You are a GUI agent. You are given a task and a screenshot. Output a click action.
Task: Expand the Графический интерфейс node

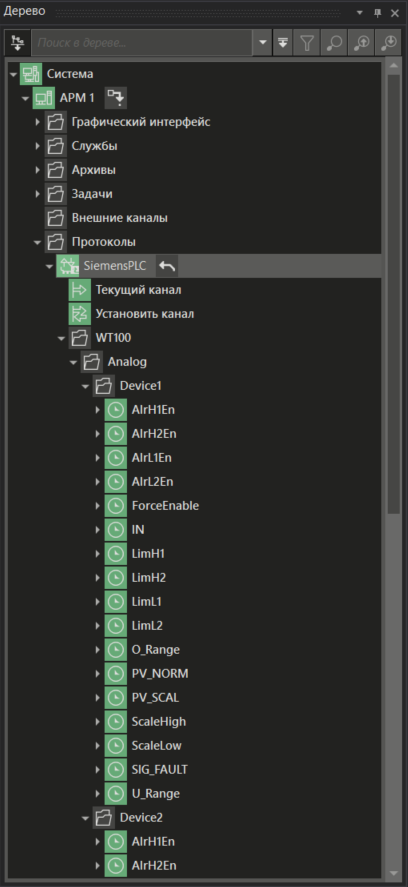tap(37, 122)
